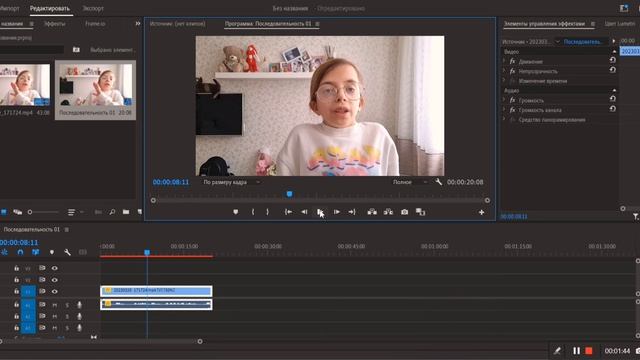Adjust Project panel thumbnail zoom slider

tap(30, 212)
